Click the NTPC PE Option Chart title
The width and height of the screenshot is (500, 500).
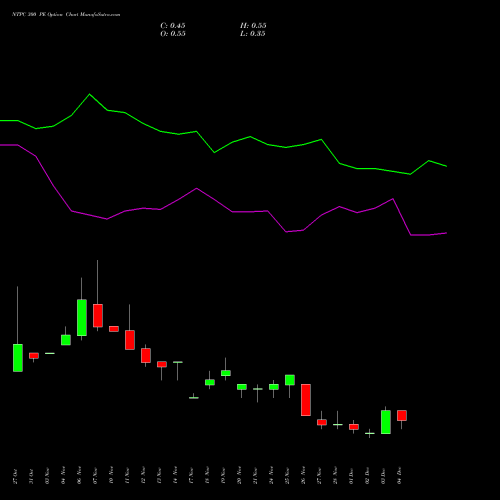click(66, 15)
